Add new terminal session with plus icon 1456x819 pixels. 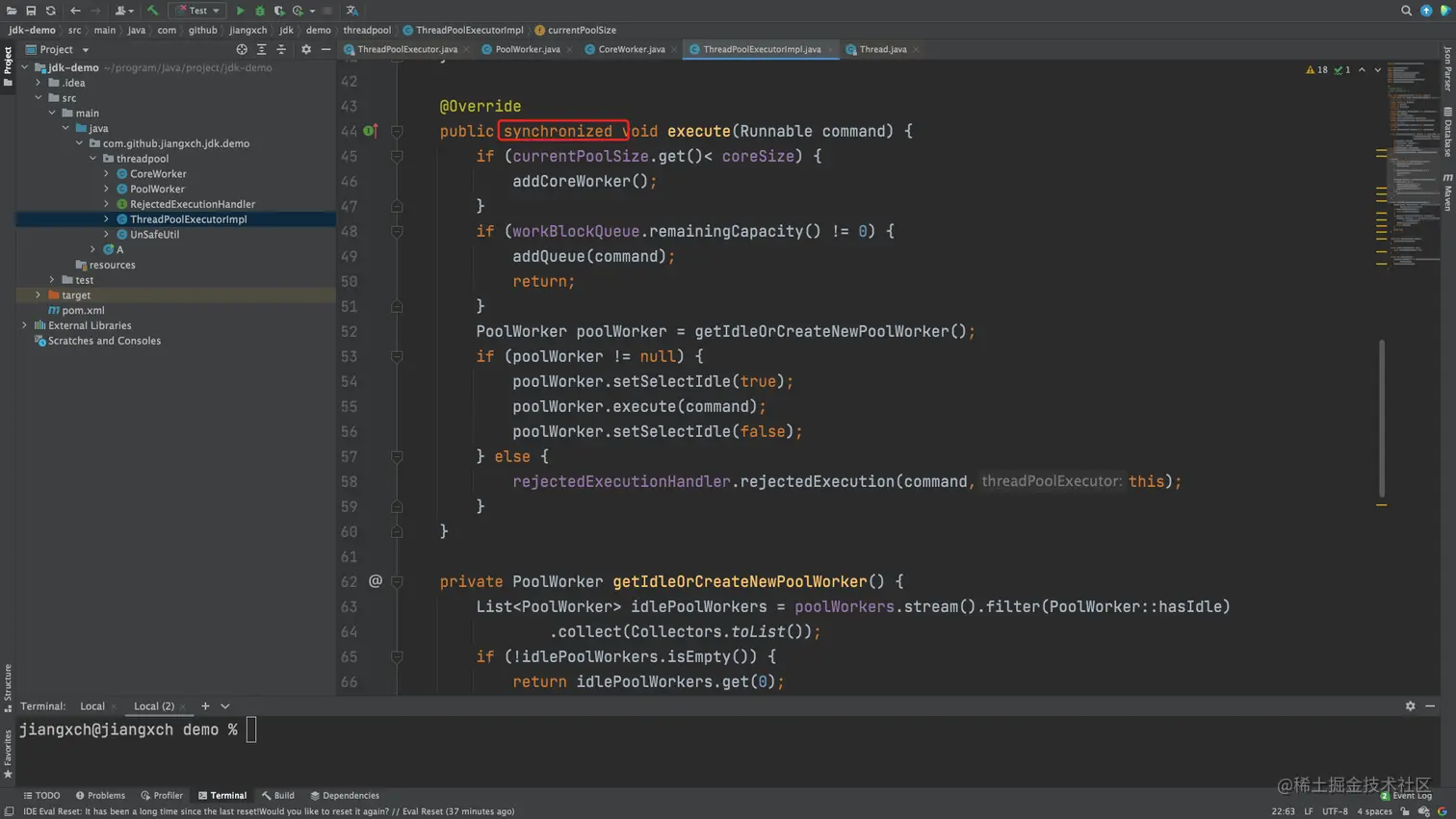(205, 706)
